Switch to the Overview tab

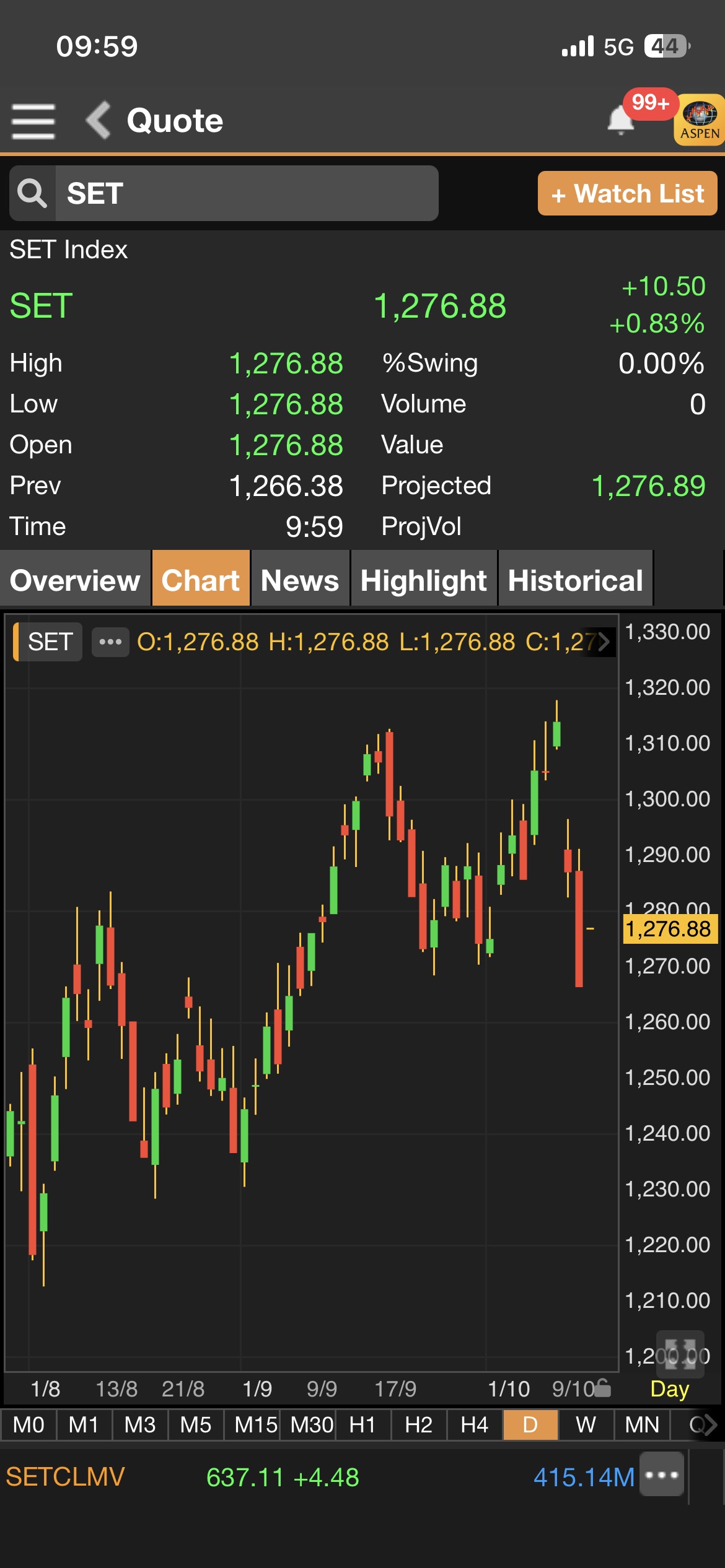coord(75,580)
